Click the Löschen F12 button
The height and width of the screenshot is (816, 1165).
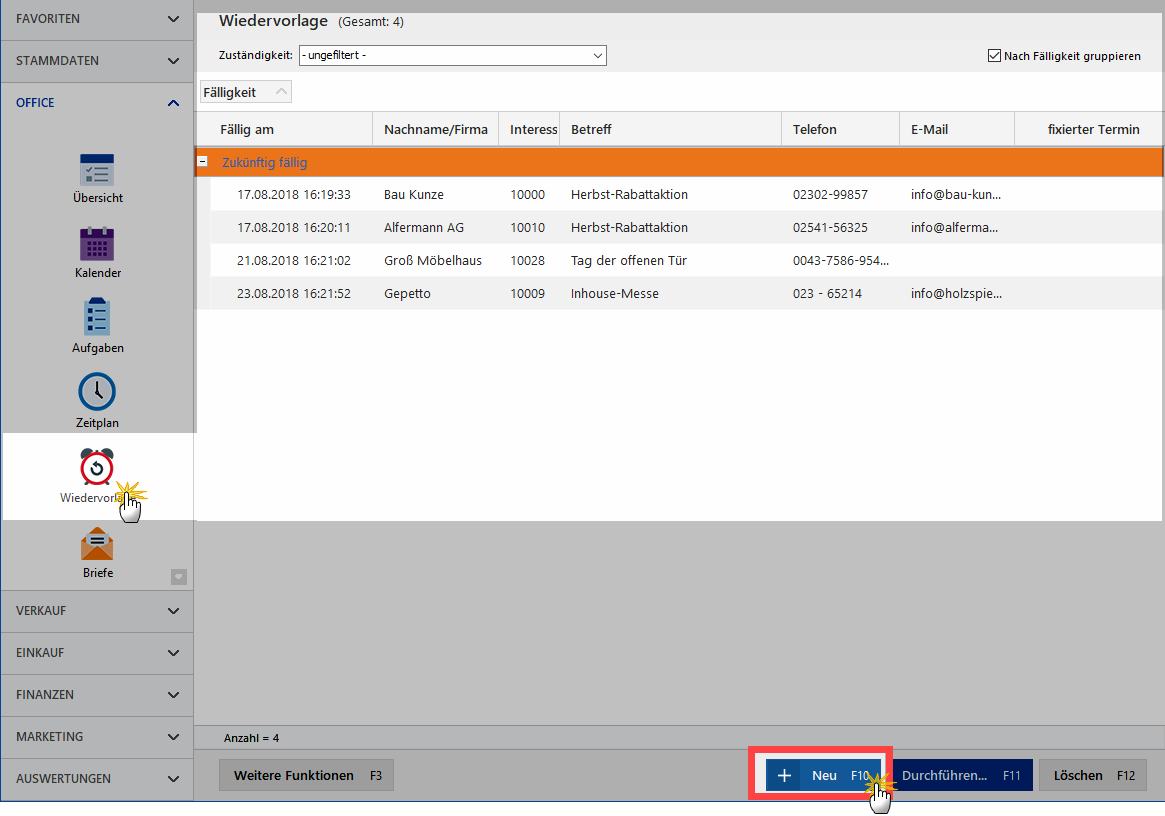1093,775
